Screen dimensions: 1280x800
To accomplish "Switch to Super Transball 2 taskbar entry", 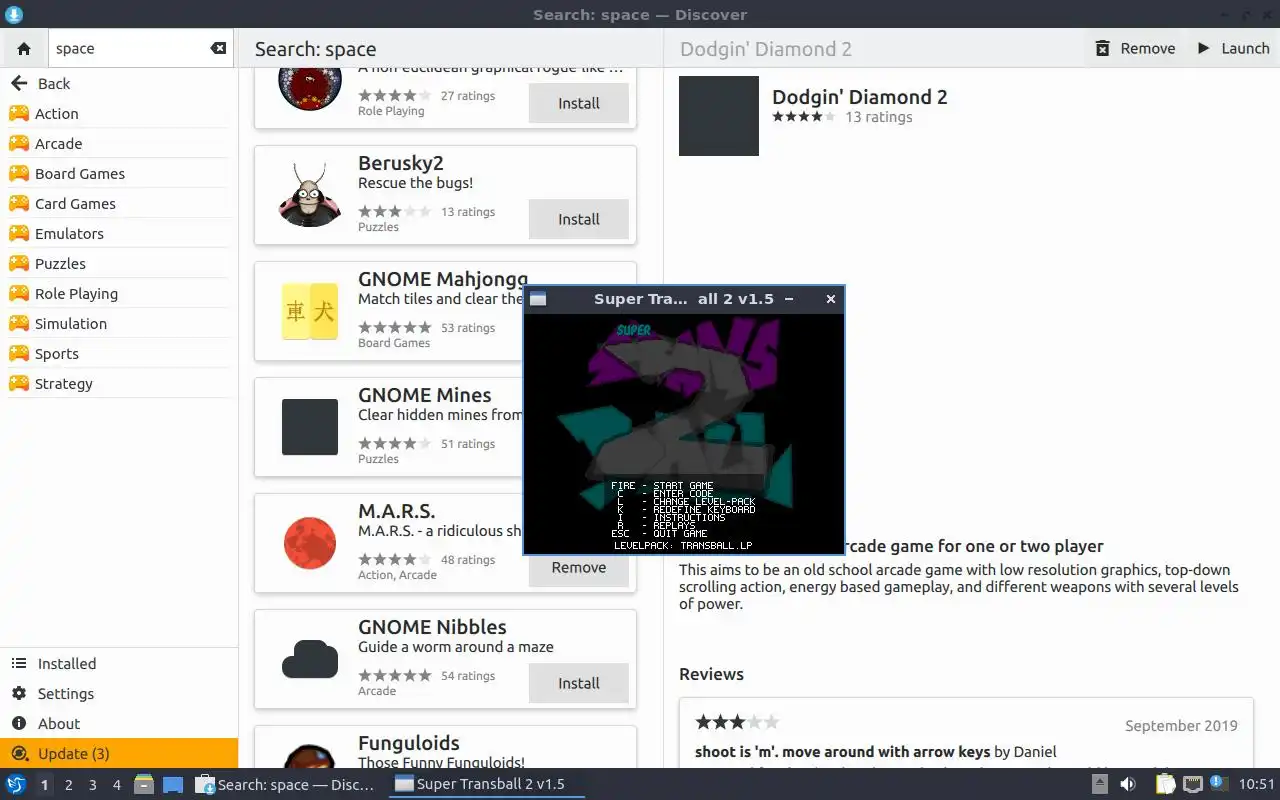I will (x=485, y=784).
